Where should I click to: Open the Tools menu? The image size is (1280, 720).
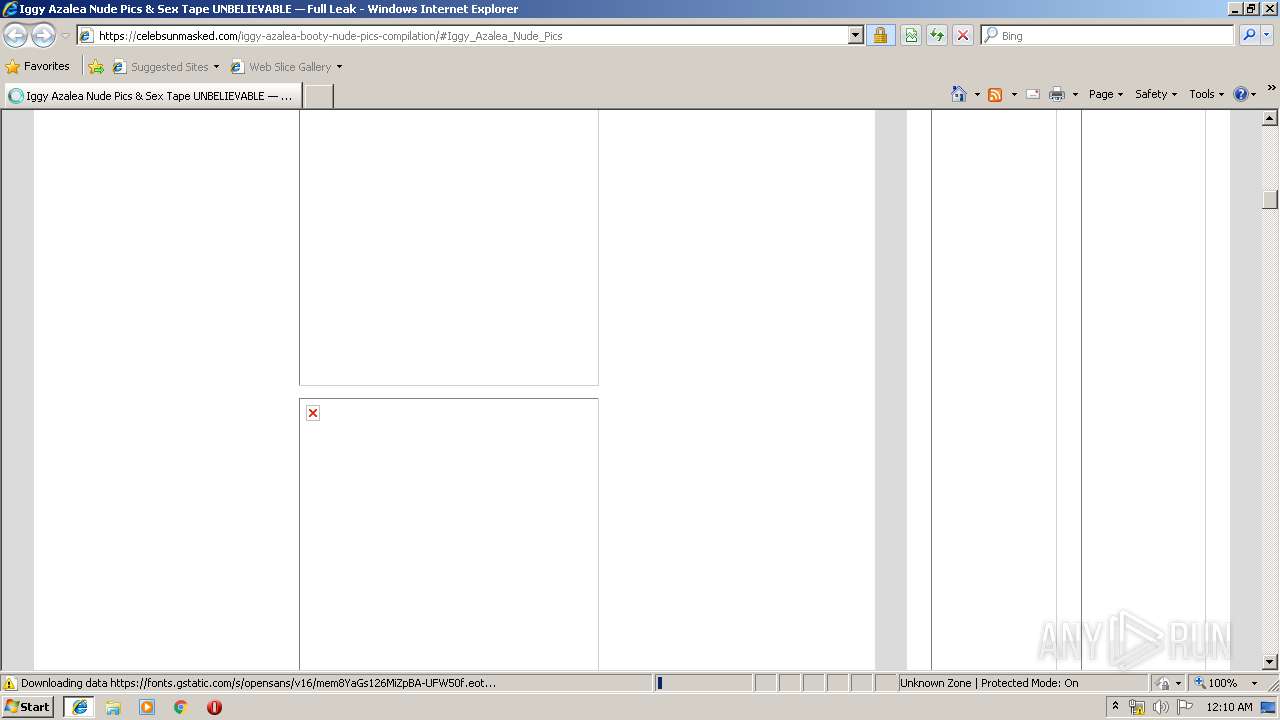1206,94
